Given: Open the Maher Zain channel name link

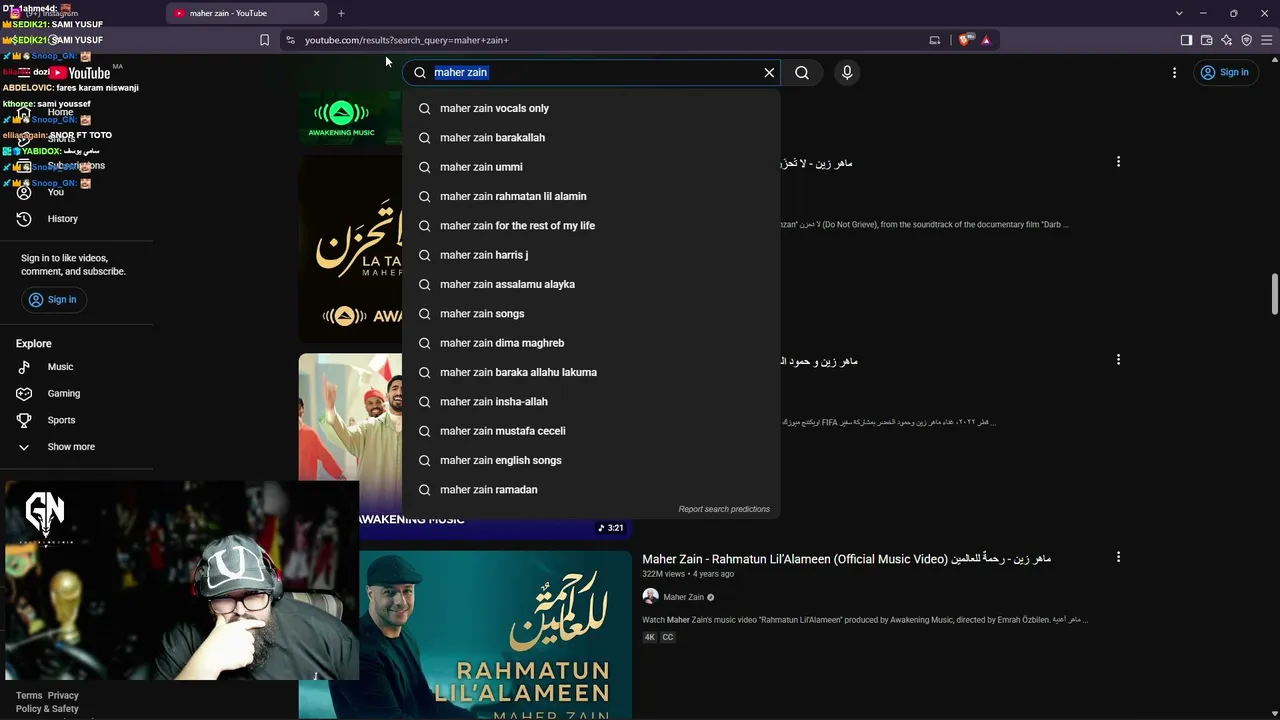Looking at the screenshot, I should (683, 597).
